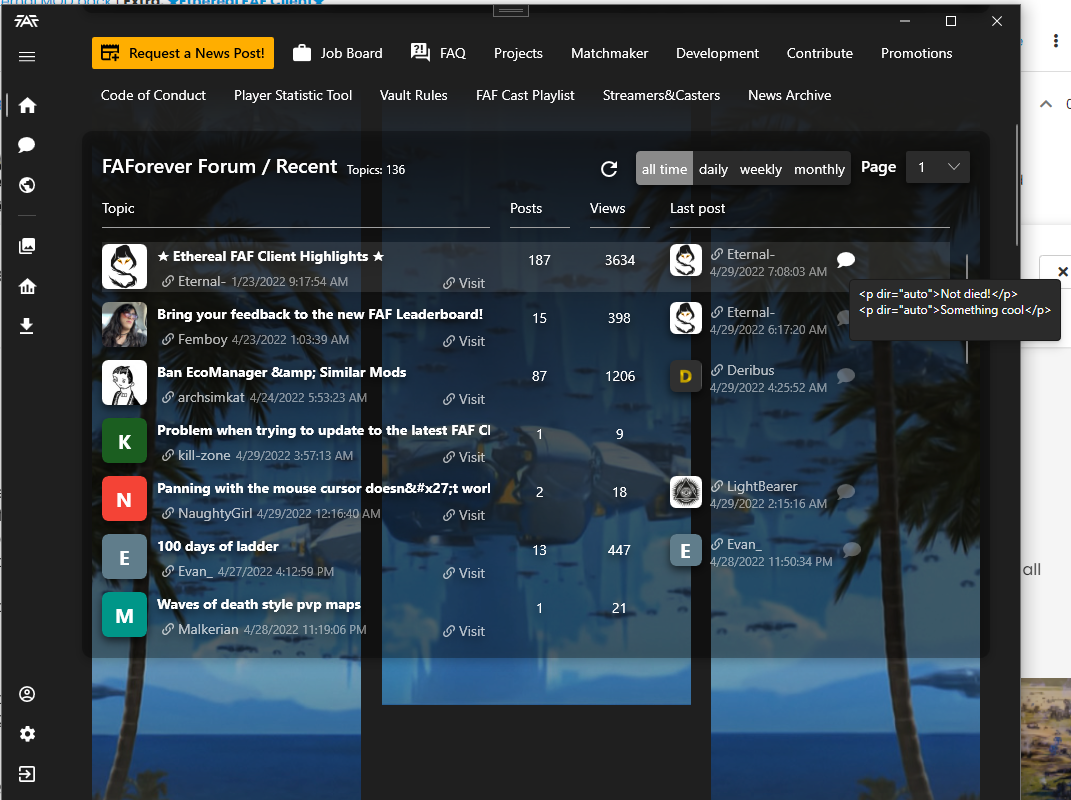Click Eternal- avatar on Ethereal topic row

tap(124, 266)
